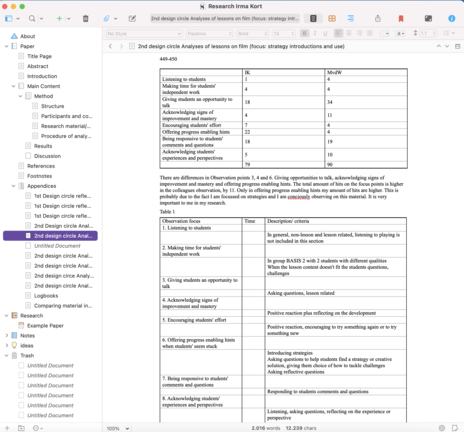Toggle Underline formatting button
The height and width of the screenshot is (432, 464).
tap(325, 33)
